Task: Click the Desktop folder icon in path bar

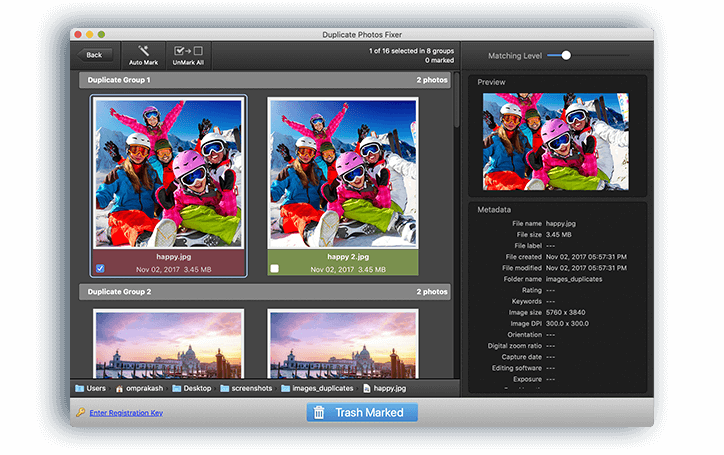Action: pyautogui.click(x=176, y=388)
